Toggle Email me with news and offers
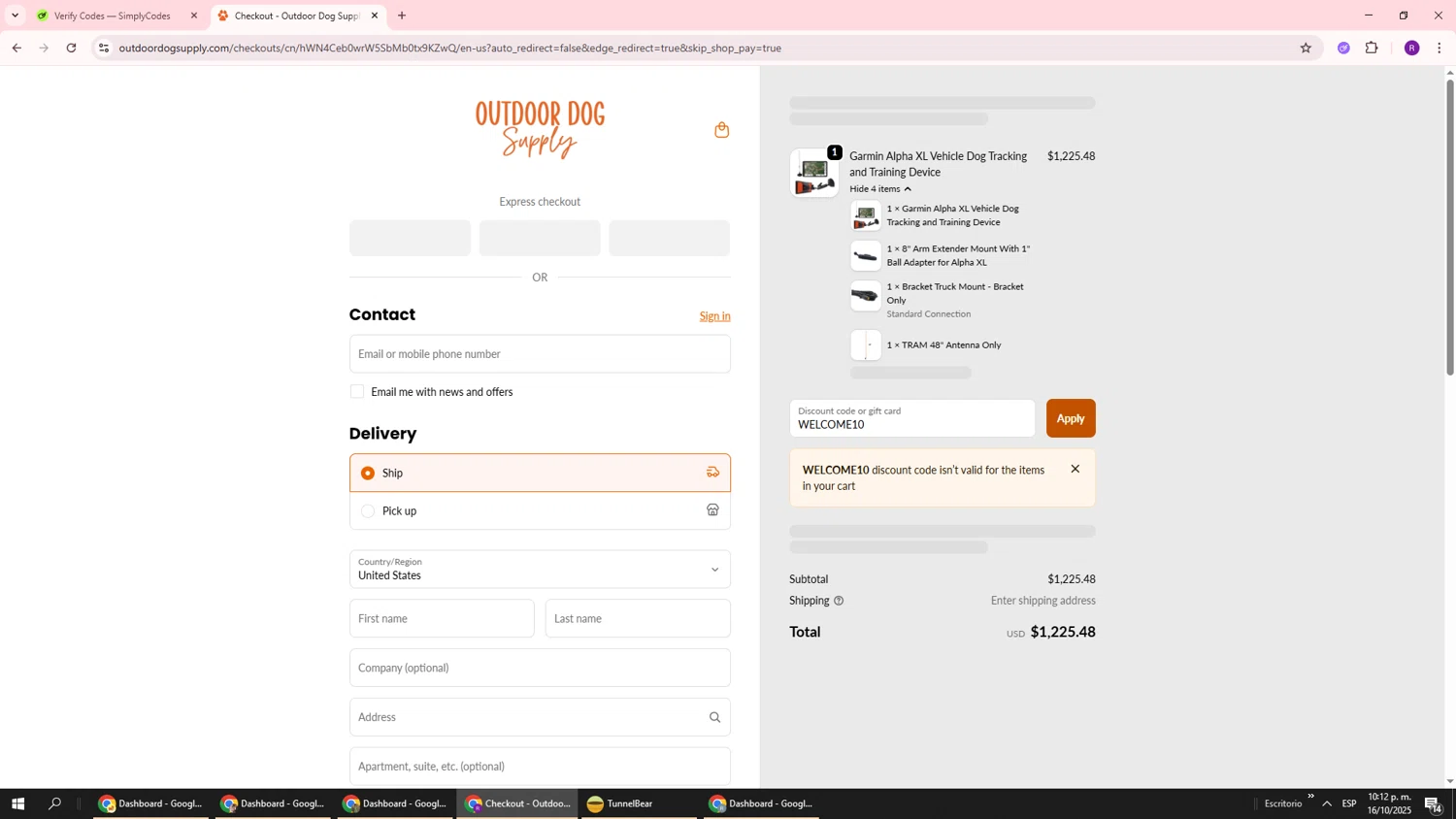The image size is (1456, 819). tap(357, 392)
